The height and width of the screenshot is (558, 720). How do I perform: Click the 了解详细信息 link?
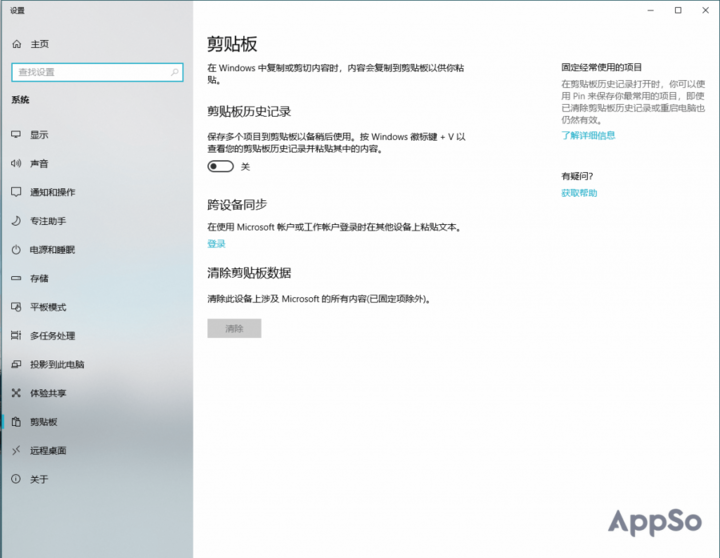click(588, 135)
